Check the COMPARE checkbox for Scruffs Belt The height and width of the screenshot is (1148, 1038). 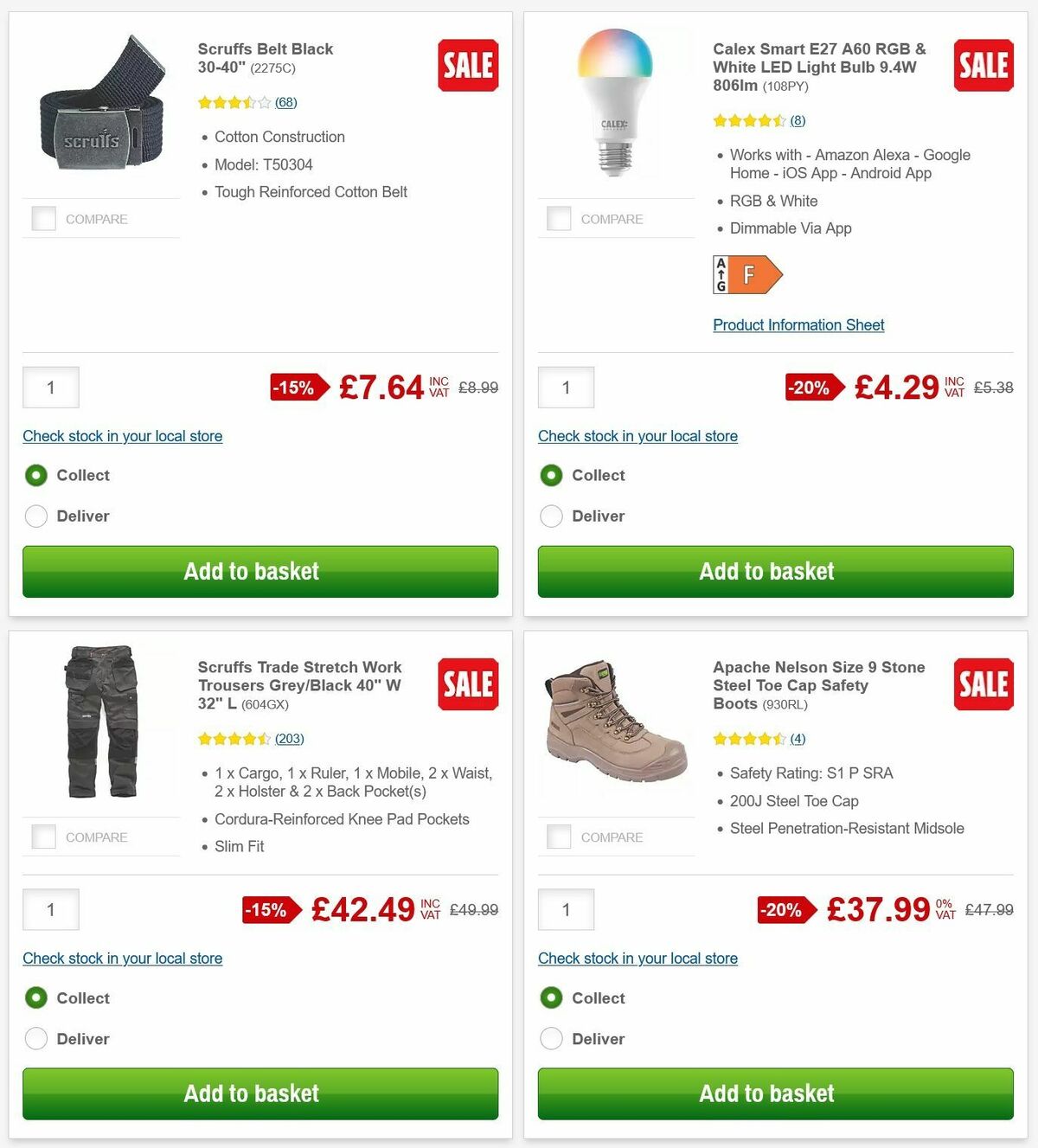coord(43,218)
